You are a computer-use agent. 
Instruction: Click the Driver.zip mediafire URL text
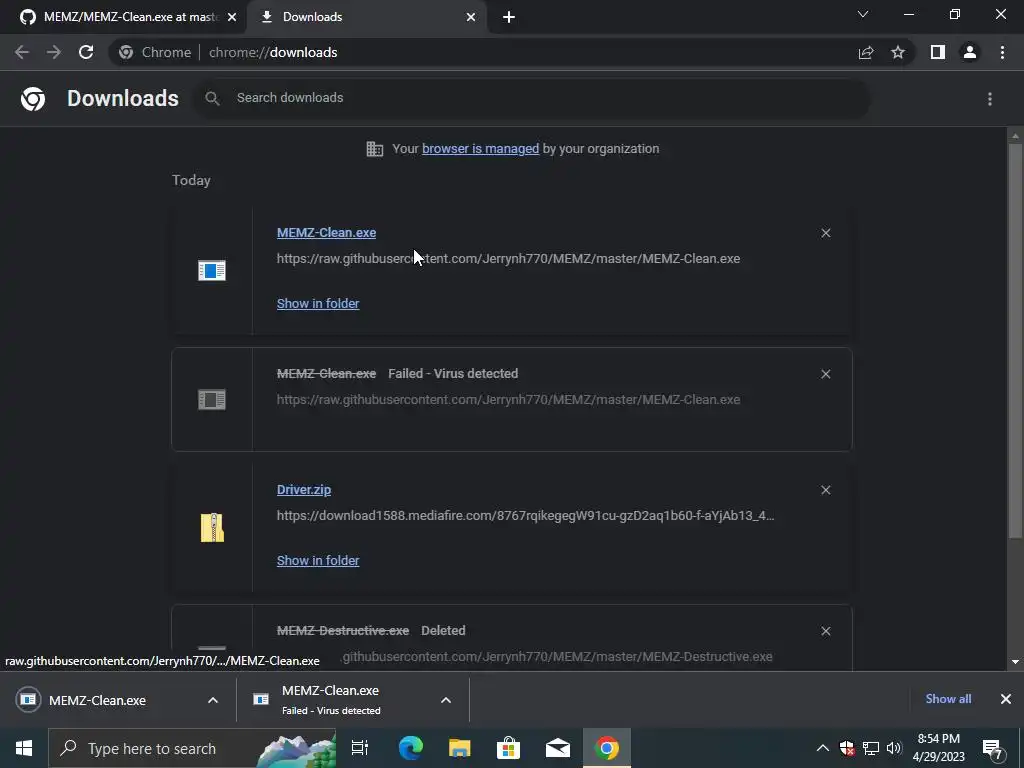[x=526, y=516]
